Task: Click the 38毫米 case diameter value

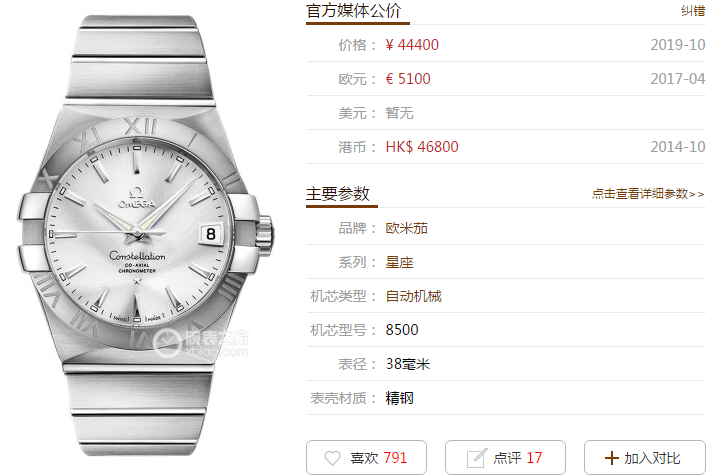Action: tap(408, 364)
